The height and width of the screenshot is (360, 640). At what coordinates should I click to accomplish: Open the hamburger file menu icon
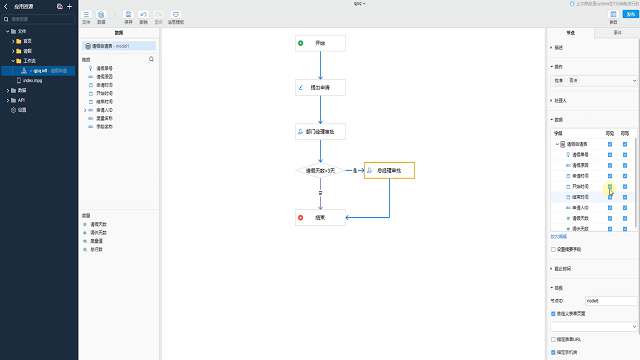click(x=86, y=15)
